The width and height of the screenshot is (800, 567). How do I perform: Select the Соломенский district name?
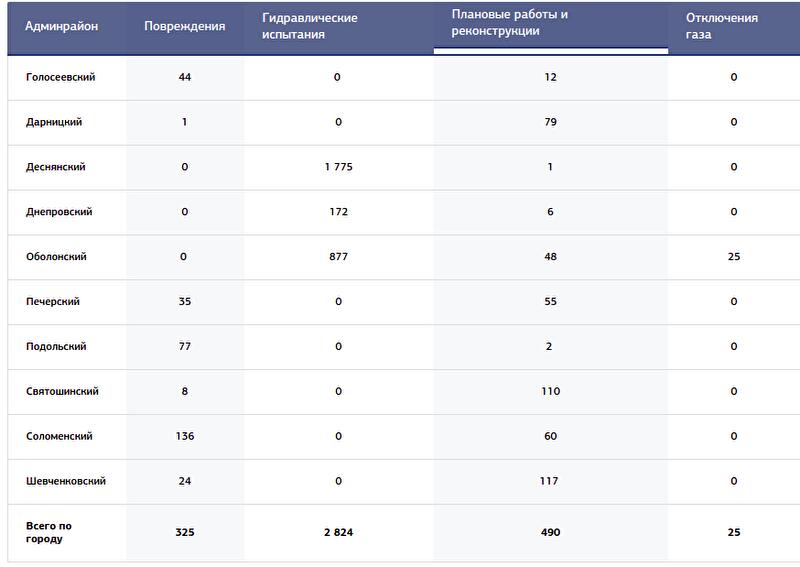59,437
